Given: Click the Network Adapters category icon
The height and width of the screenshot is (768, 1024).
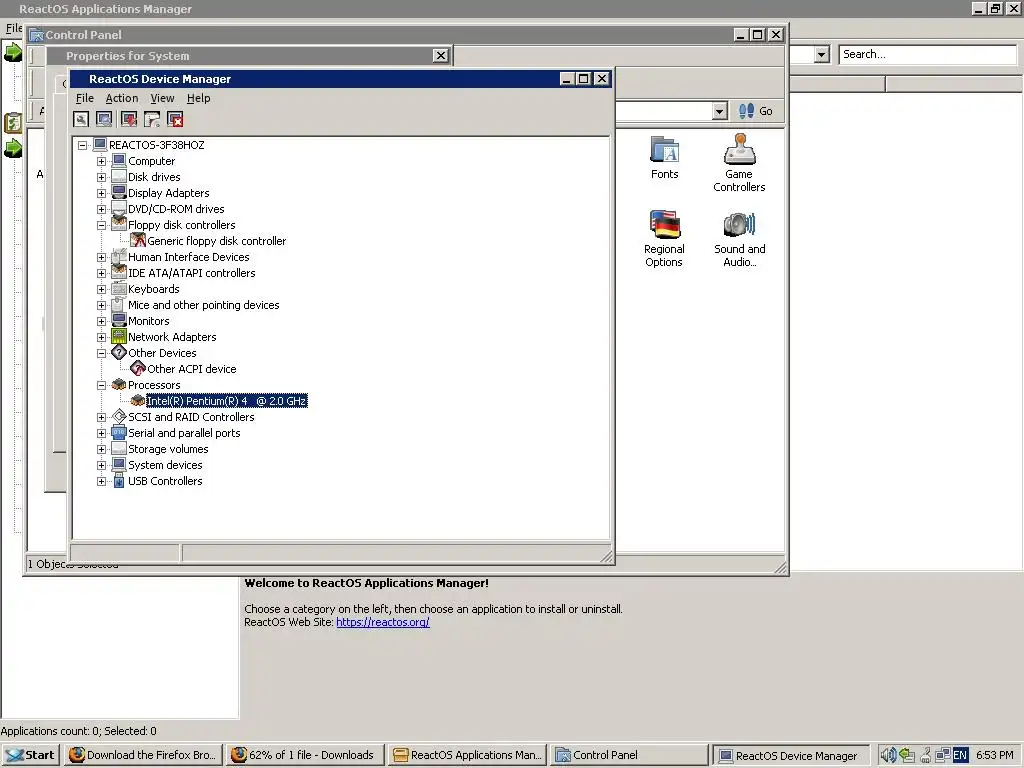Looking at the screenshot, I should (x=119, y=336).
